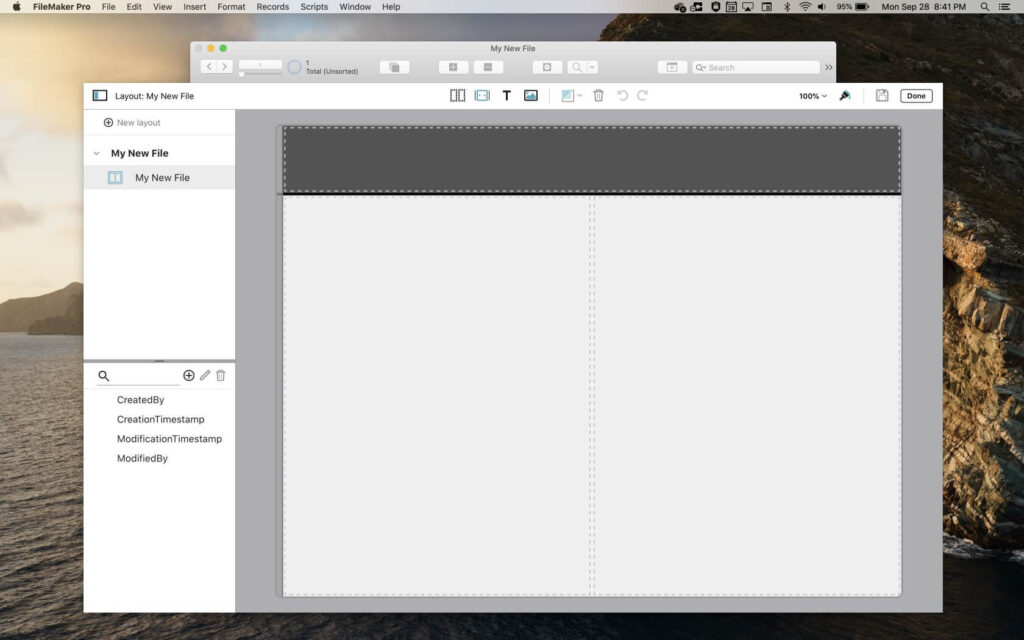Open the Insert menu
Screen dimensions: 1024x640
[194, 7]
